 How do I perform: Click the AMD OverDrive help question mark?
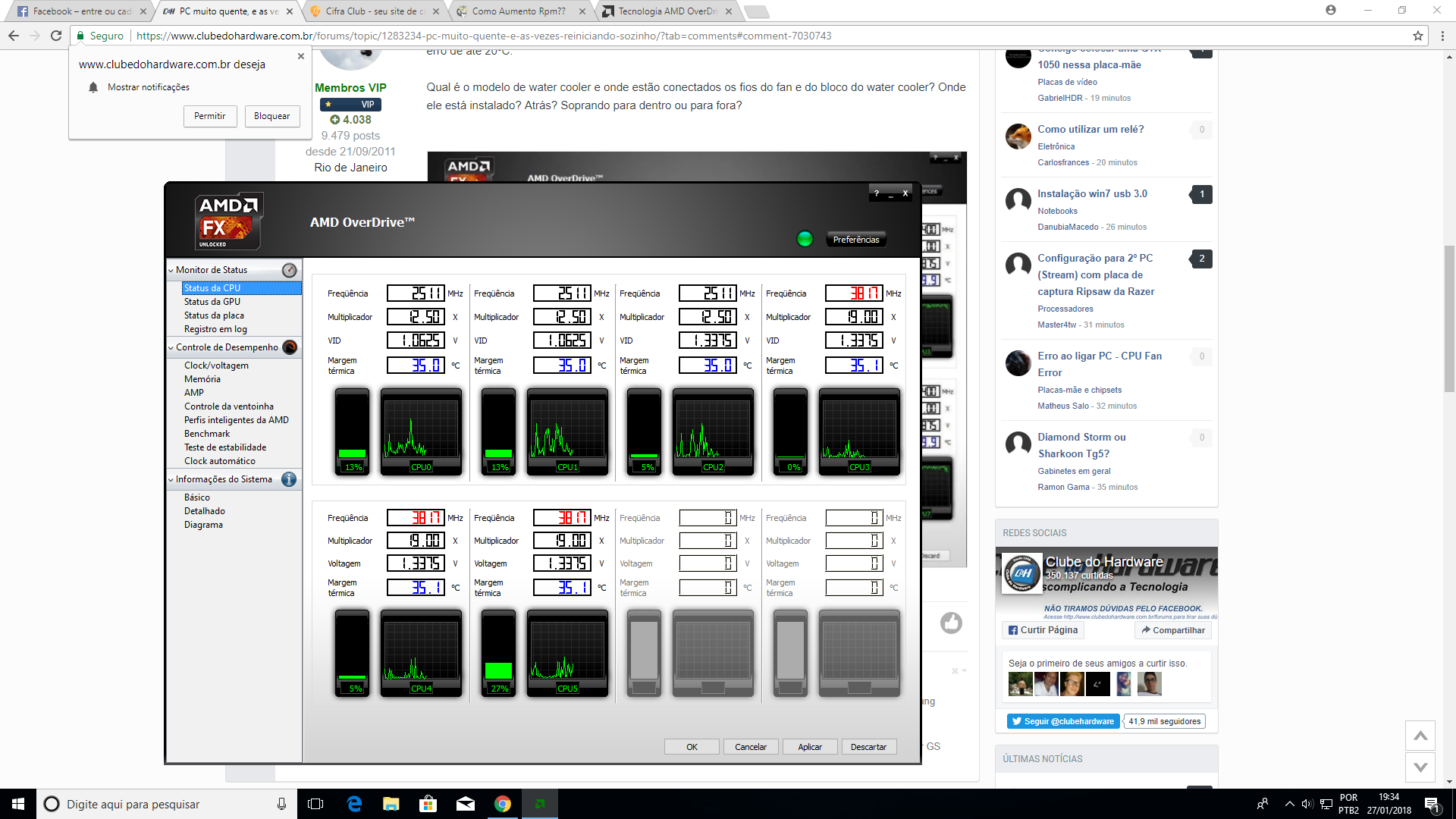click(877, 193)
